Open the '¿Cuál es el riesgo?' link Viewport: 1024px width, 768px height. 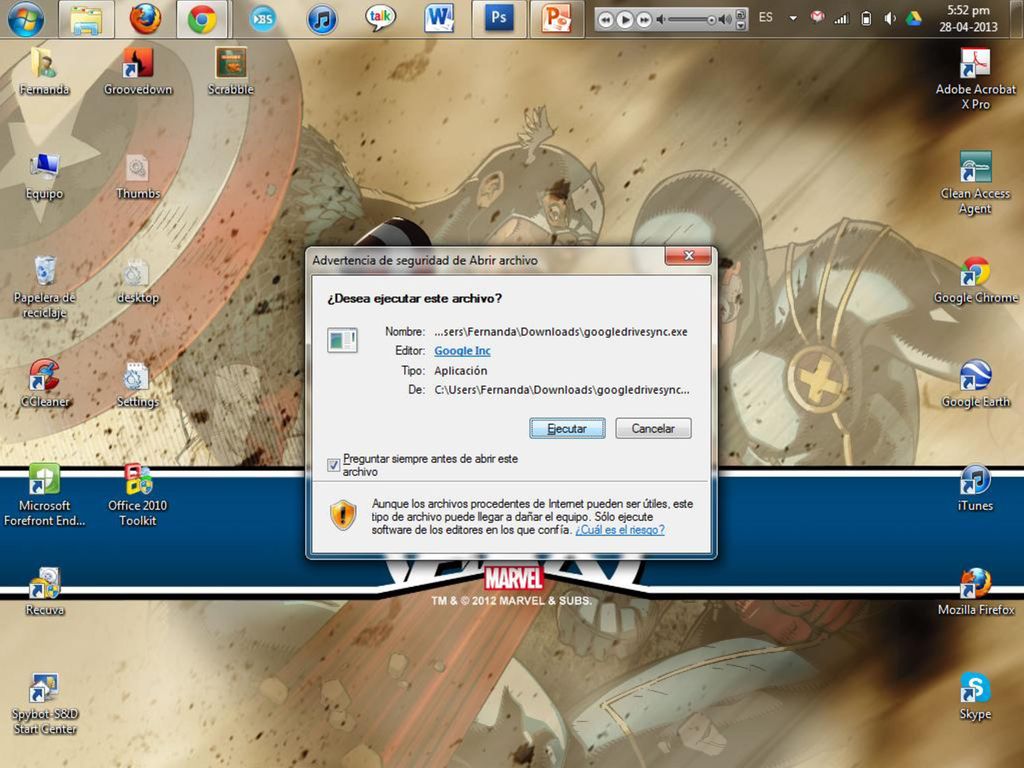pos(620,530)
